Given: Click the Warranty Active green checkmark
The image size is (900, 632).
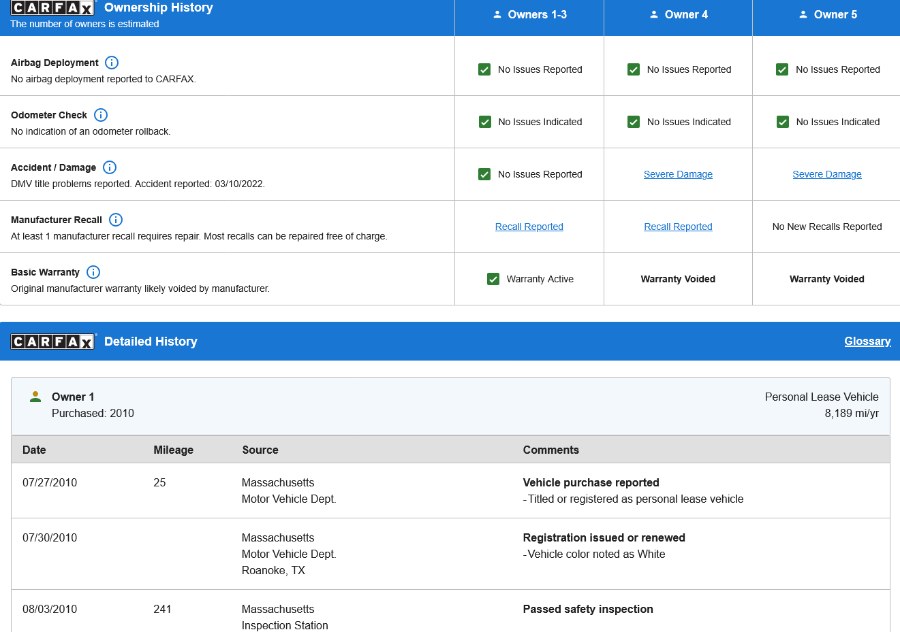Looking at the screenshot, I should tap(493, 279).
